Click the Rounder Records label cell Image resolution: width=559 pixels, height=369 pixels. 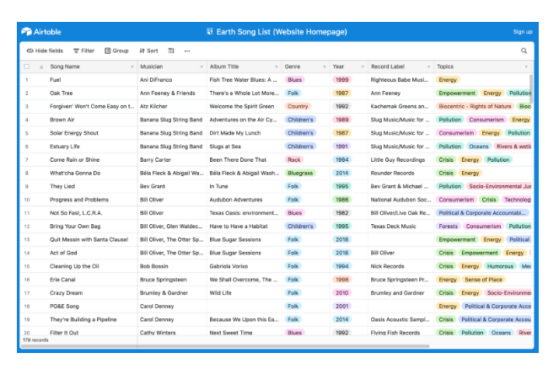401,173
